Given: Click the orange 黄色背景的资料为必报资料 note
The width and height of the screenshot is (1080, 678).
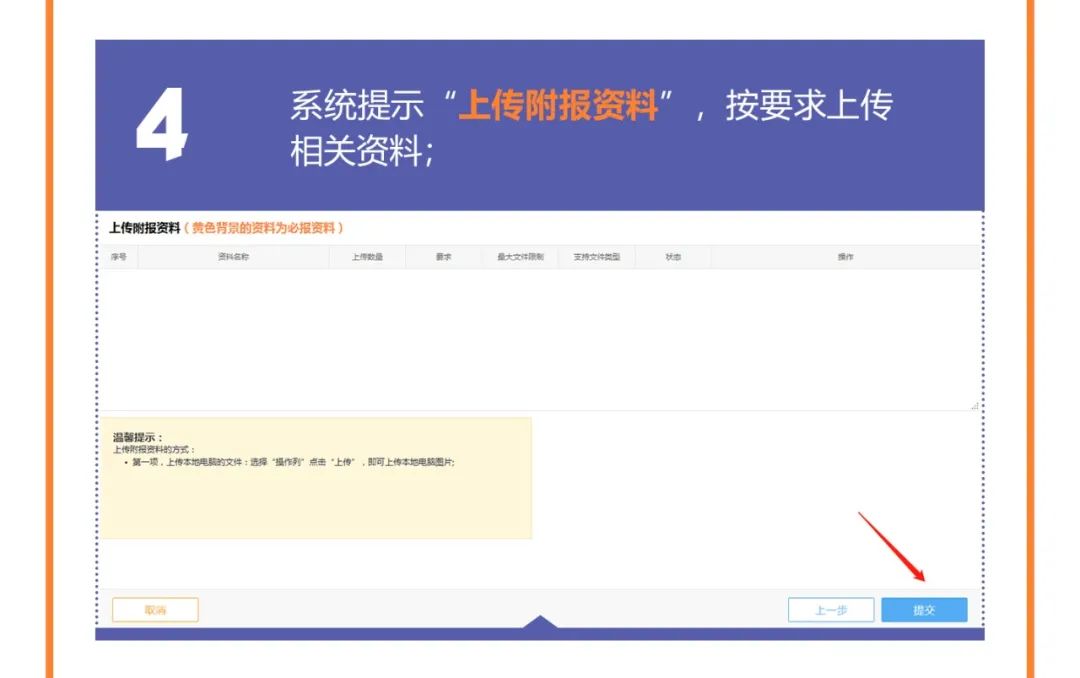Looking at the screenshot, I should [x=263, y=228].
